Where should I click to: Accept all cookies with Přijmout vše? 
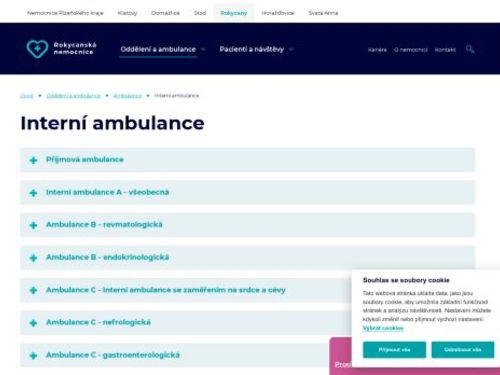click(x=394, y=350)
